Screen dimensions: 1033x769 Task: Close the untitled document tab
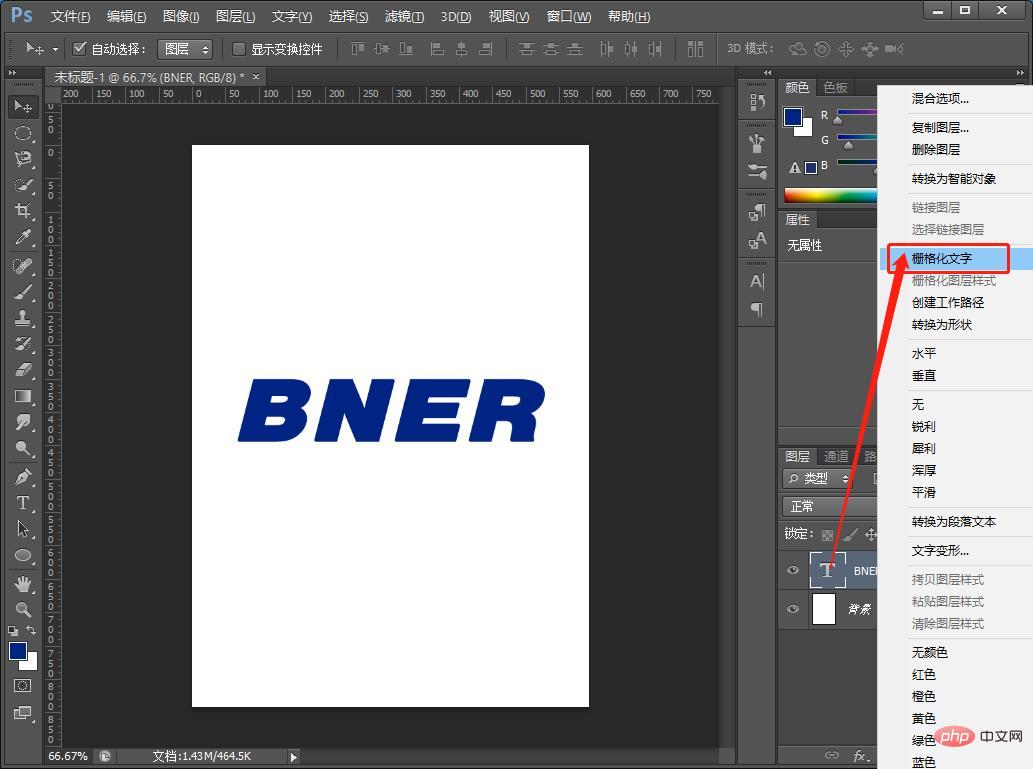256,76
